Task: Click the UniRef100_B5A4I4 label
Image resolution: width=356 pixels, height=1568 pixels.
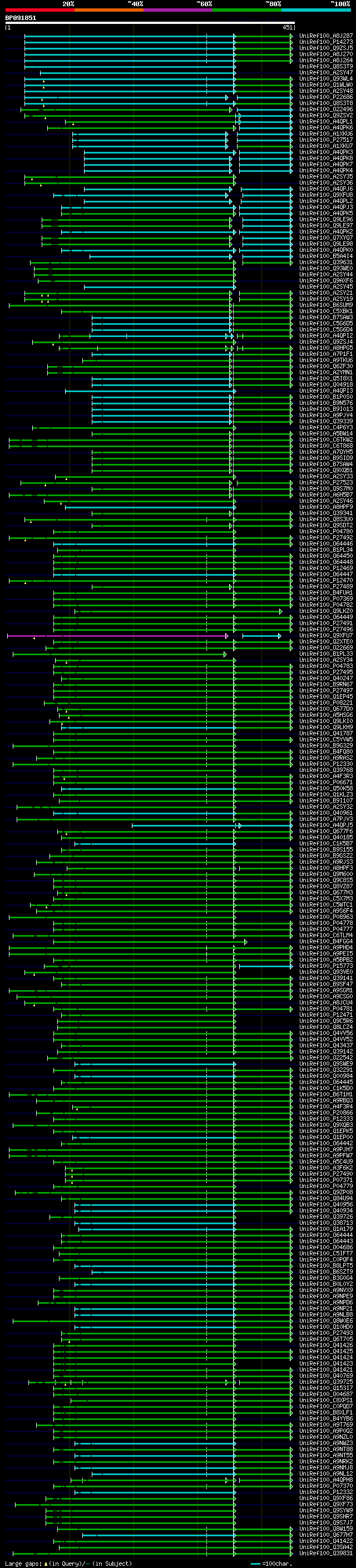Action: (x=326, y=256)
